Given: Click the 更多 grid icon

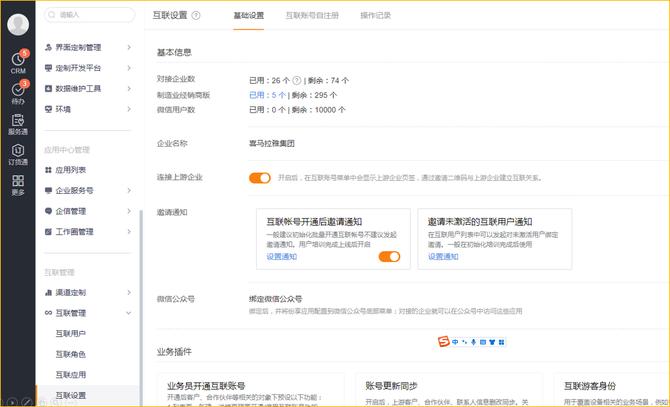Looking at the screenshot, I should (18, 183).
